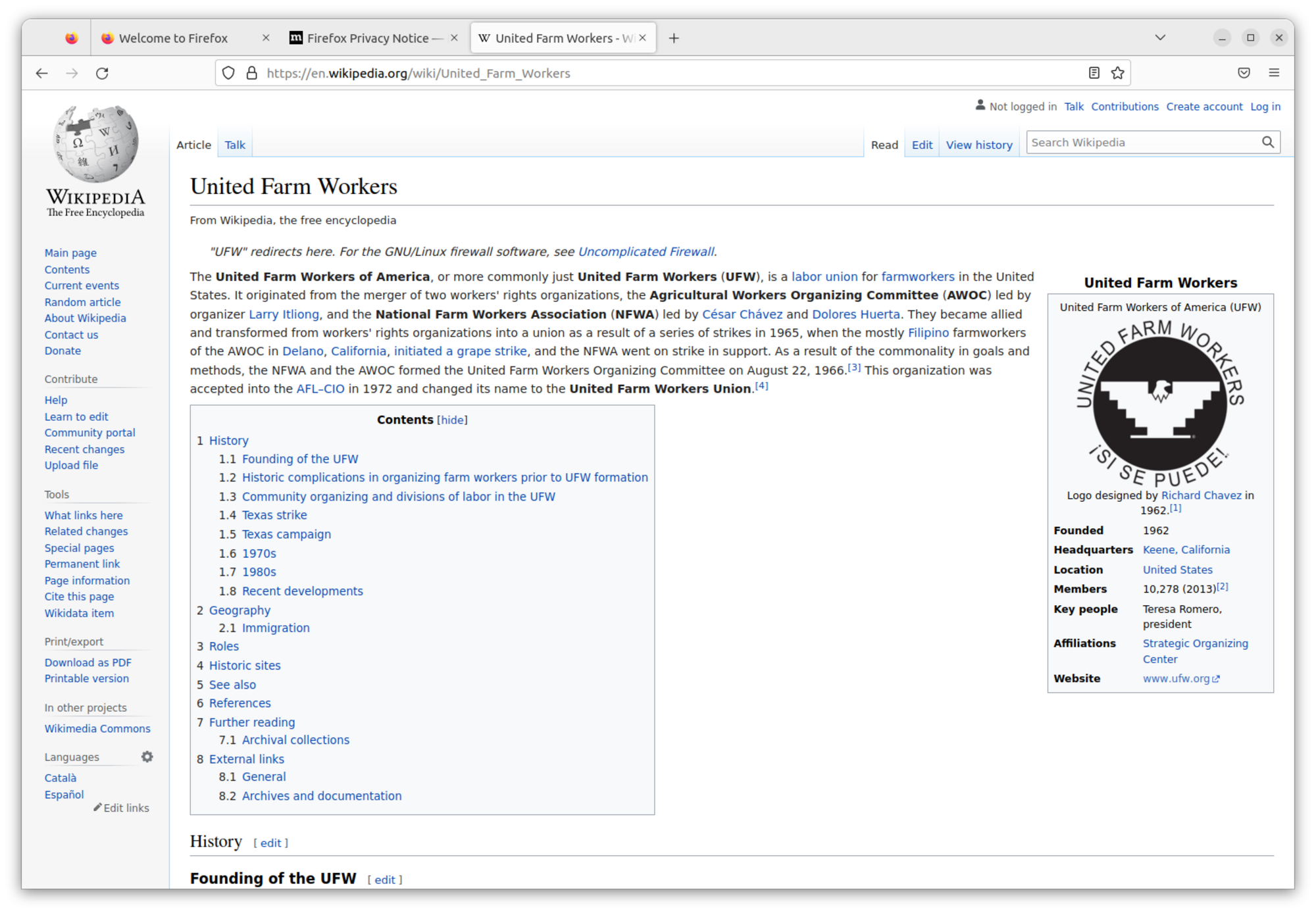The height and width of the screenshot is (913, 1316).
Task: Switch to the Welcome to Firefox tab
Action: [x=174, y=38]
